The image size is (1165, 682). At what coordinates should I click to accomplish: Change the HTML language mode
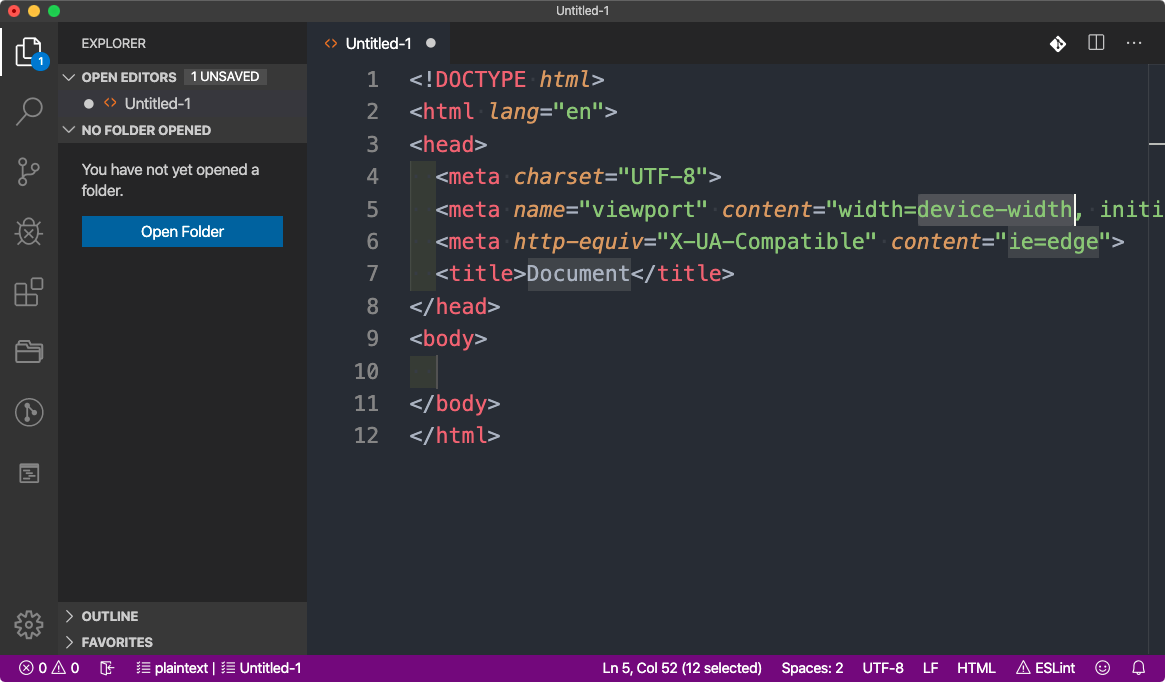coord(976,668)
